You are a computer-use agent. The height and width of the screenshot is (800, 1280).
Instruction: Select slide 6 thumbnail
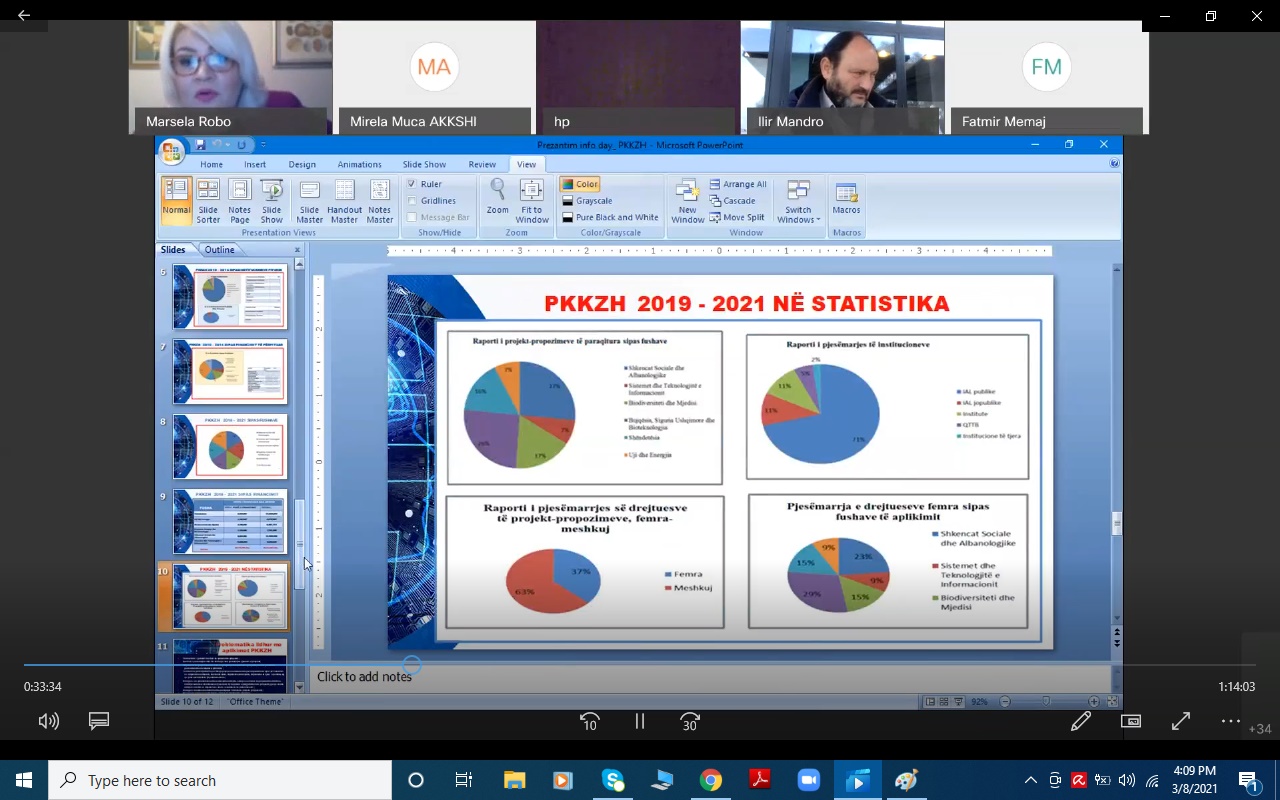click(230, 297)
